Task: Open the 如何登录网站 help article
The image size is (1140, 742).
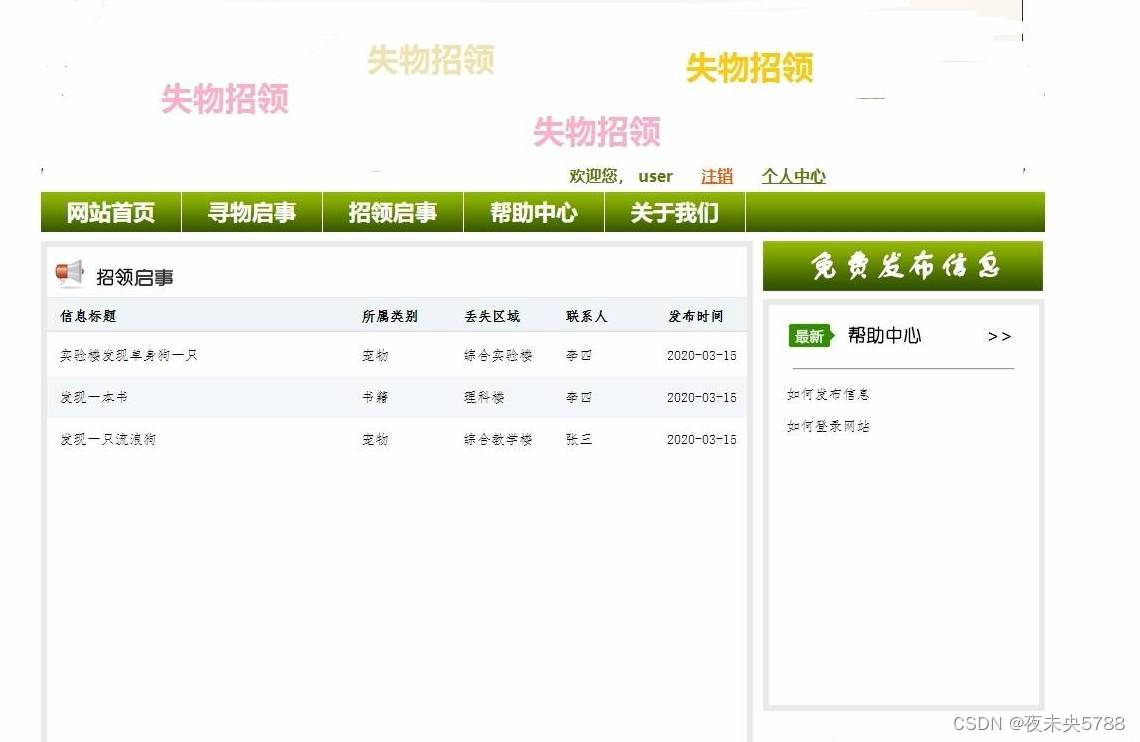Action: tap(827, 426)
